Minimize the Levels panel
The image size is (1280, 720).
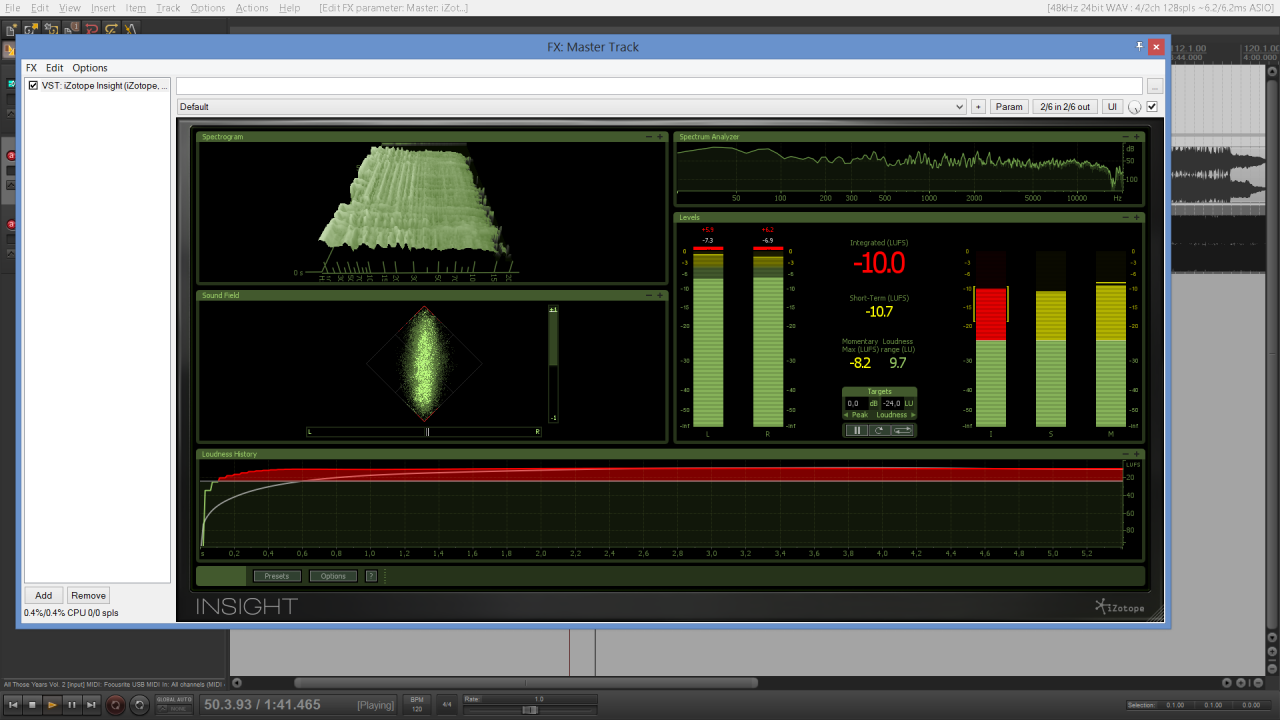click(1126, 217)
